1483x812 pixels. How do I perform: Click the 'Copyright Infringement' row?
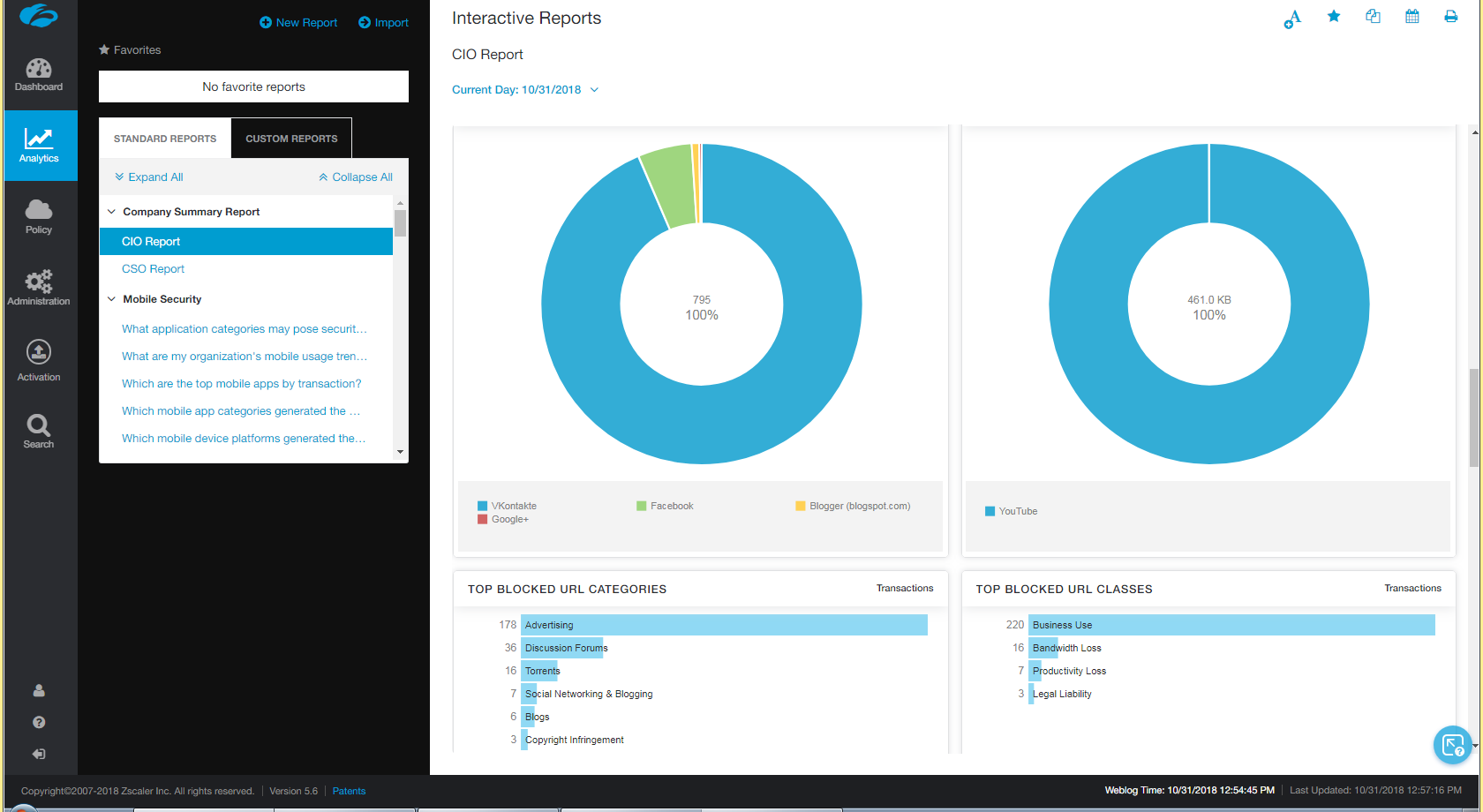[574, 740]
